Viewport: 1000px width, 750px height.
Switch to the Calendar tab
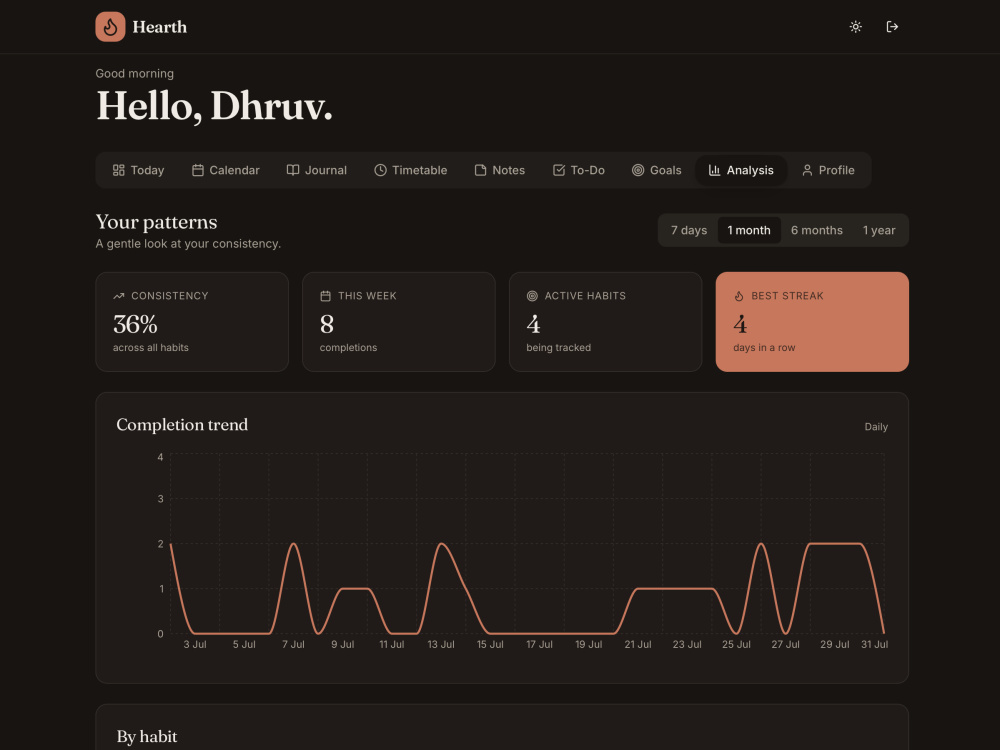(226, 170)
